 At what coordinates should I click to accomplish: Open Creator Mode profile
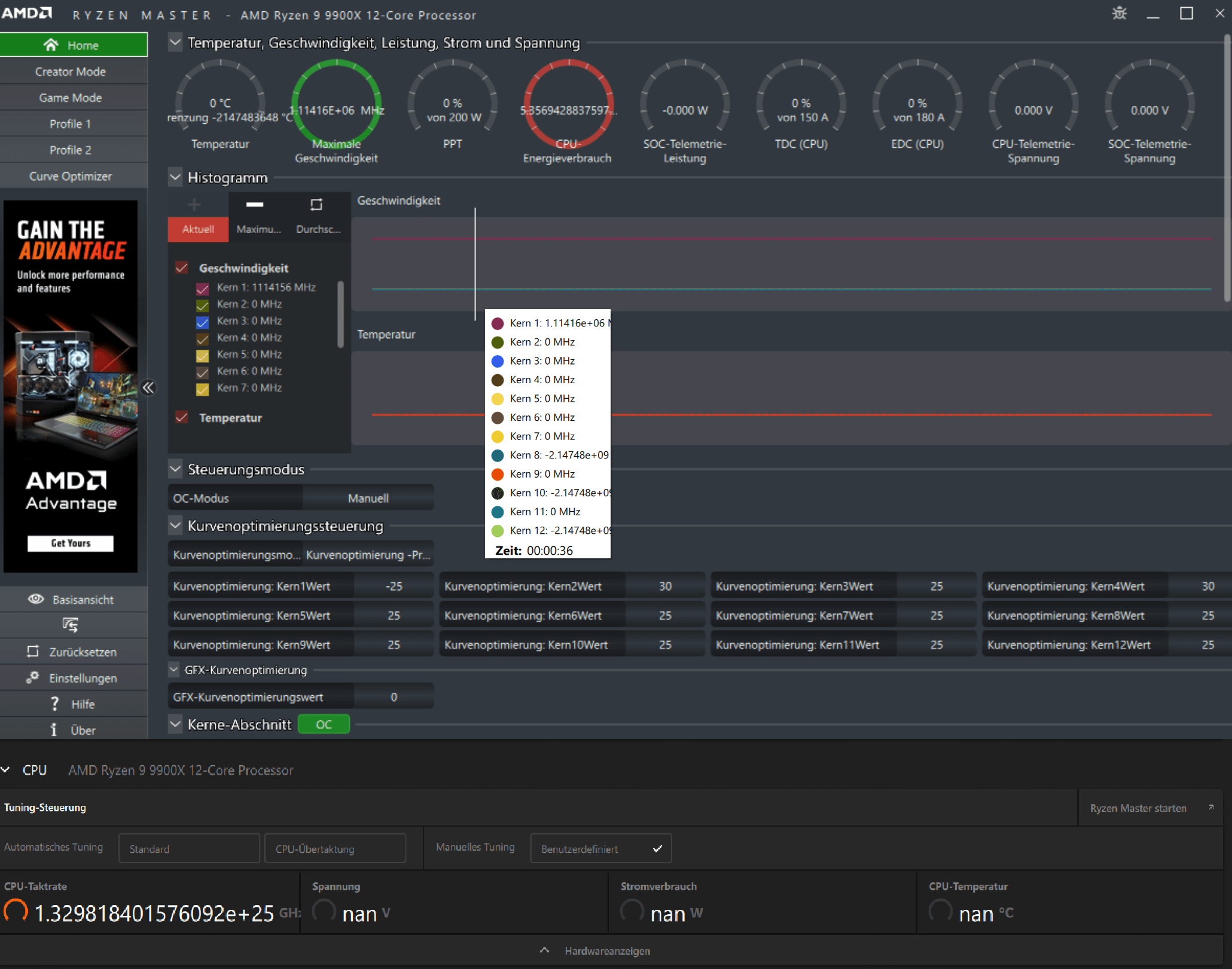click(74, 71)
